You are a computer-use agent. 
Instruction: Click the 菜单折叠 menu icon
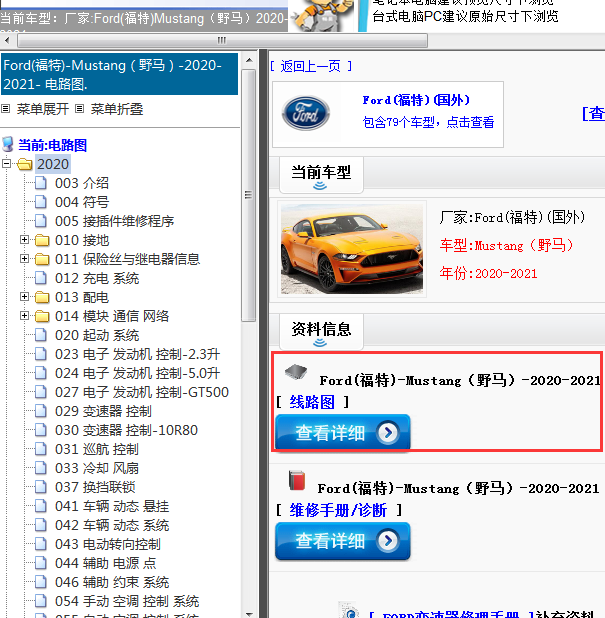point(80,108)
